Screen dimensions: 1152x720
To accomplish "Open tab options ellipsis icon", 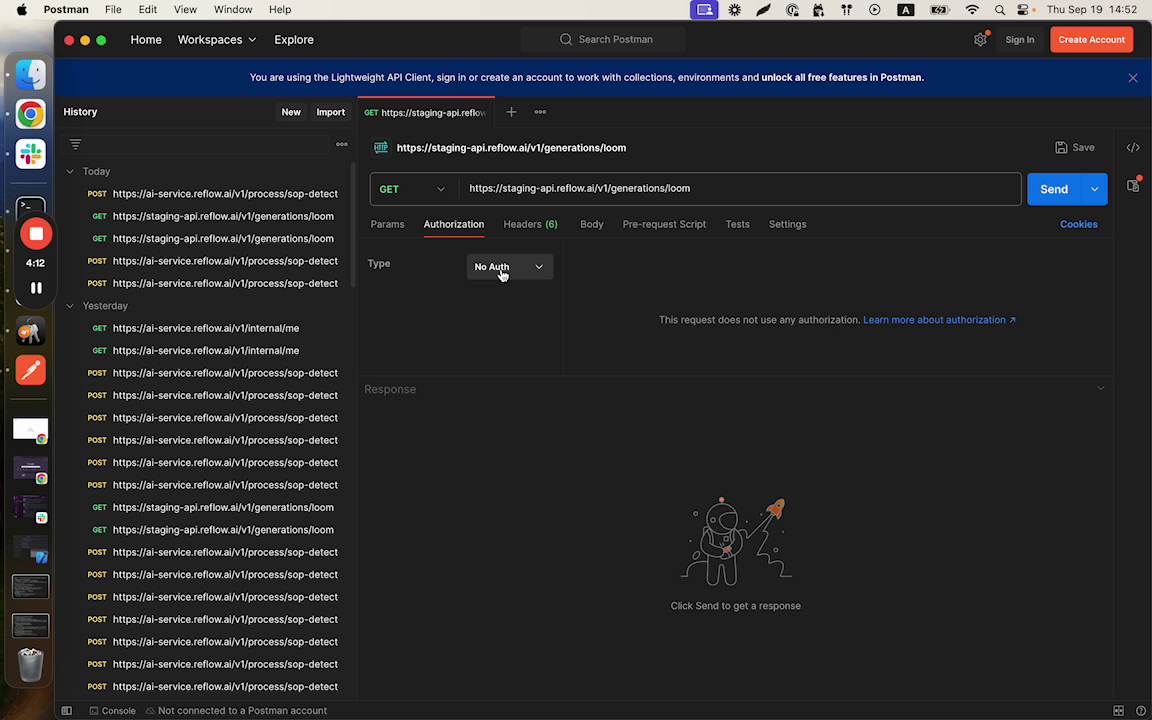I will (540, 112).
